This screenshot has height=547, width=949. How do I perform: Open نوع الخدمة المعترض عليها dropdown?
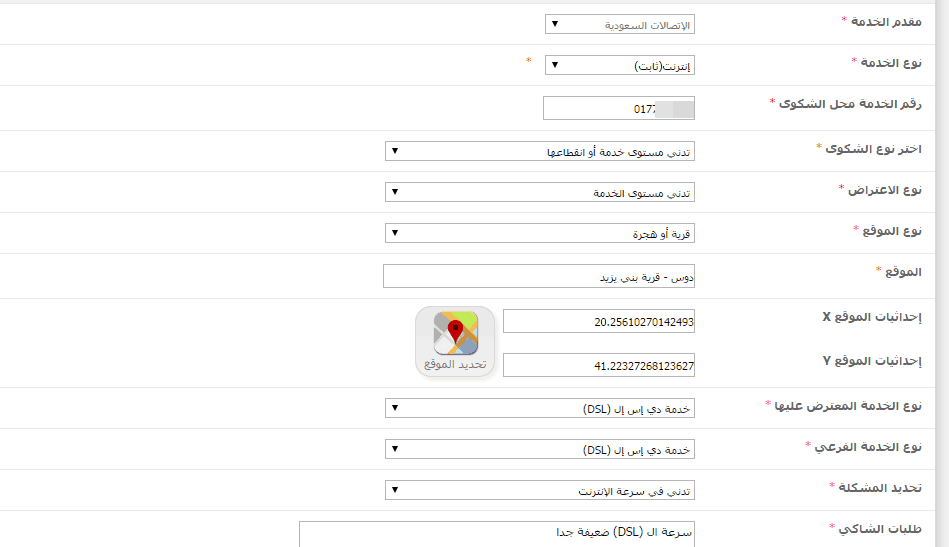539,408
